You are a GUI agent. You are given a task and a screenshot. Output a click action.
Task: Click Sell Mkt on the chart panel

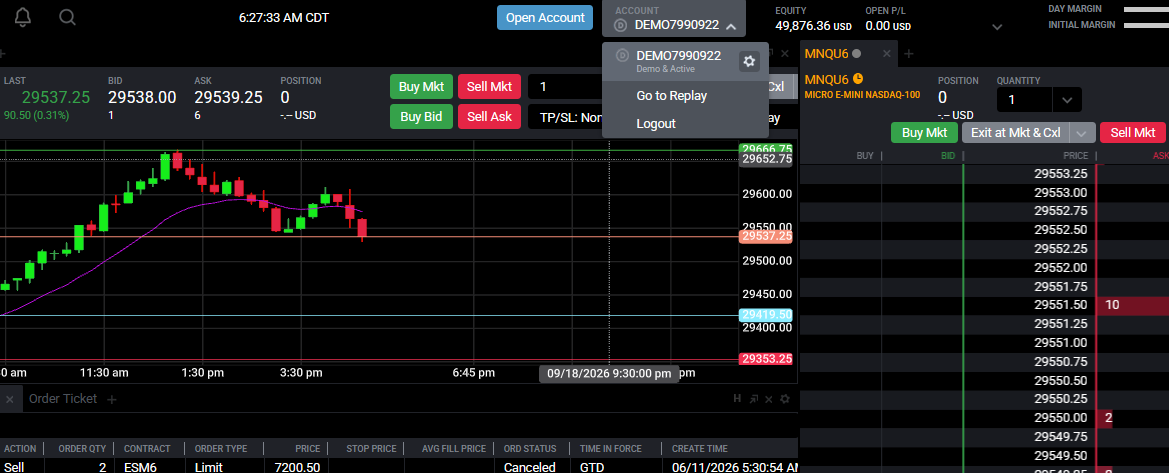point(489,87)
